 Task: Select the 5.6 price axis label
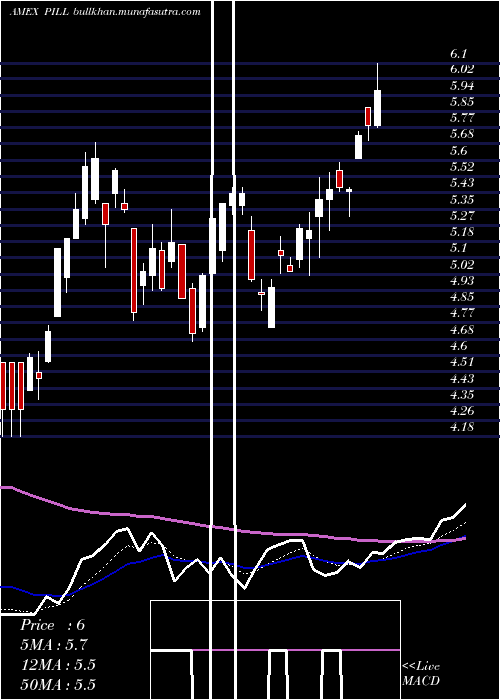[x=458, y=150]
